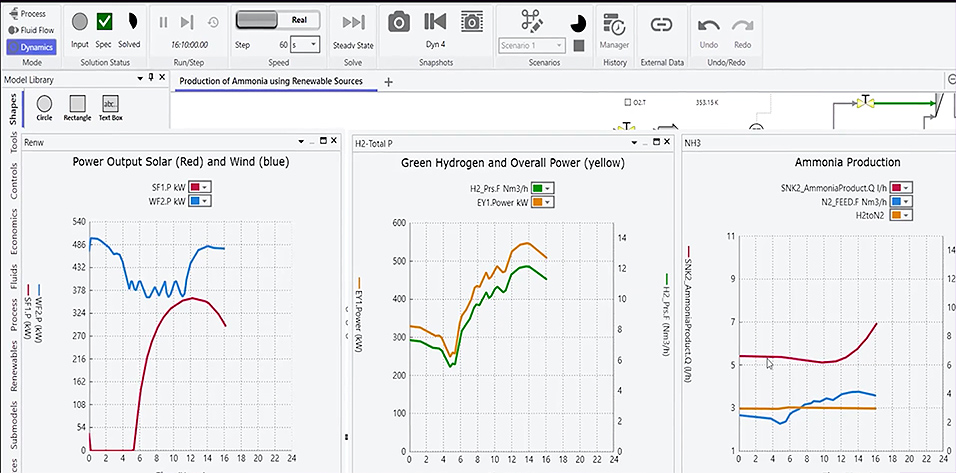Image resolution: width=956 pixels, height=473 pixels.
Task: Collapse the flowsheet panel minus icon
Action: [x=952, y=79]
